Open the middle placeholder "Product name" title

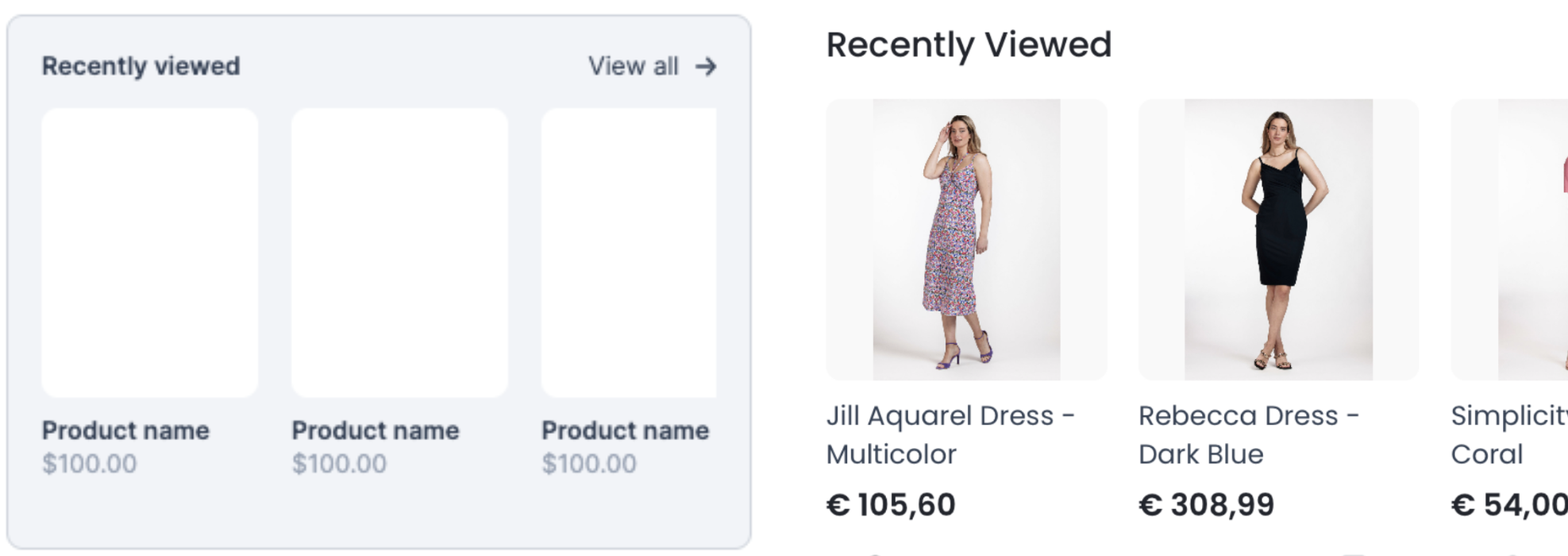pos(376,431)
